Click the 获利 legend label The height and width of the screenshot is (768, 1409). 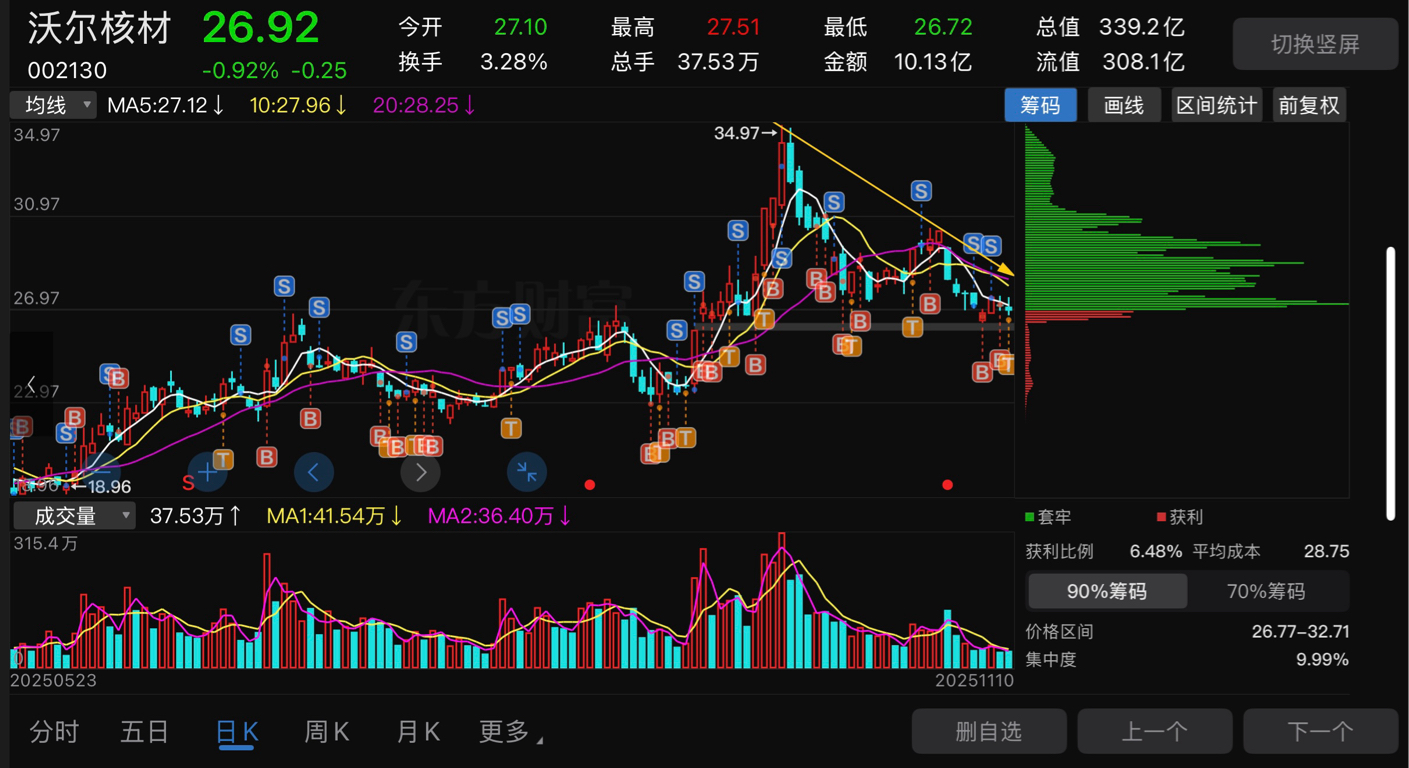(x=1186, y=517)
